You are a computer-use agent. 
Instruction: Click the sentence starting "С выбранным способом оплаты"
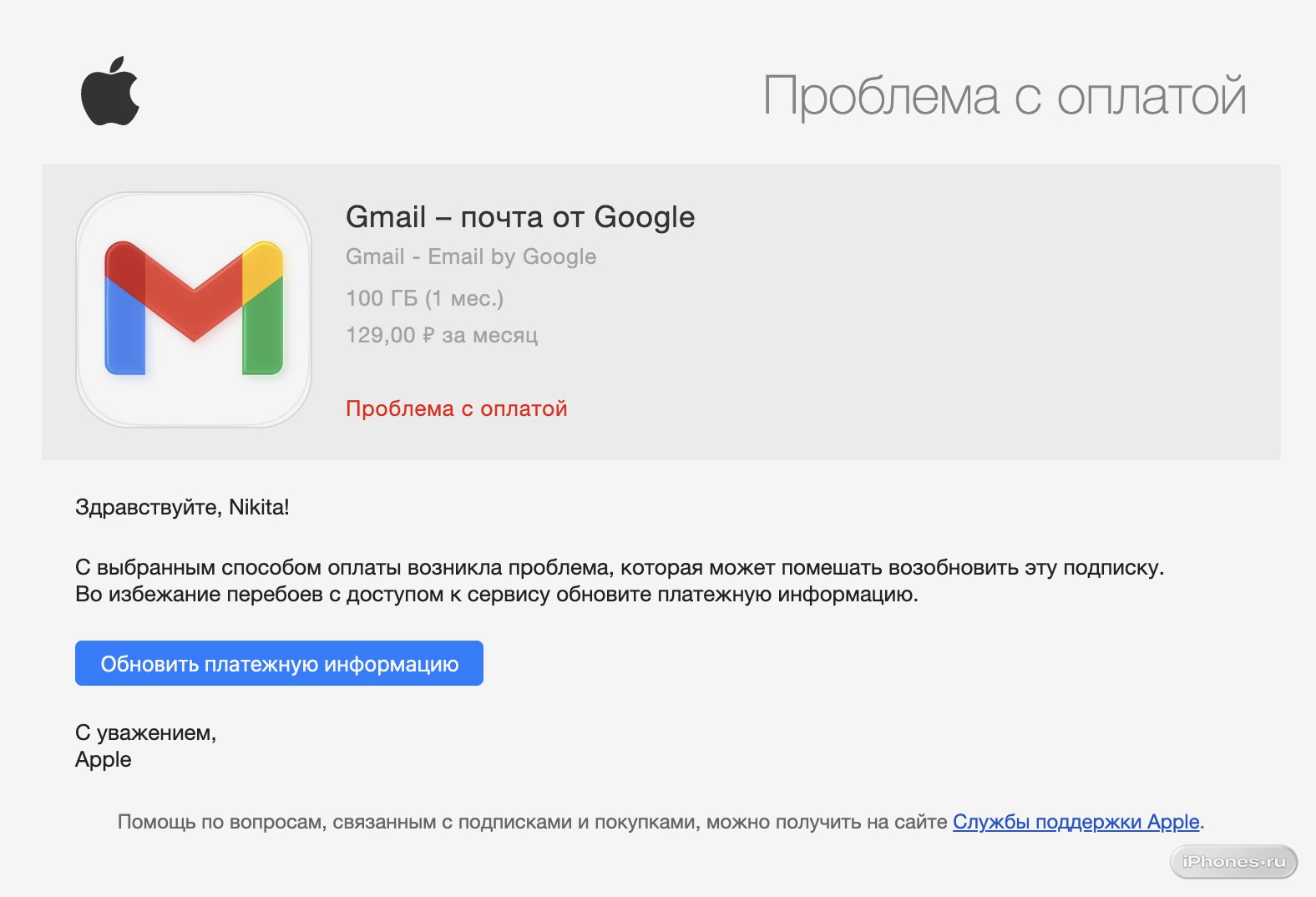click(619, 568)
